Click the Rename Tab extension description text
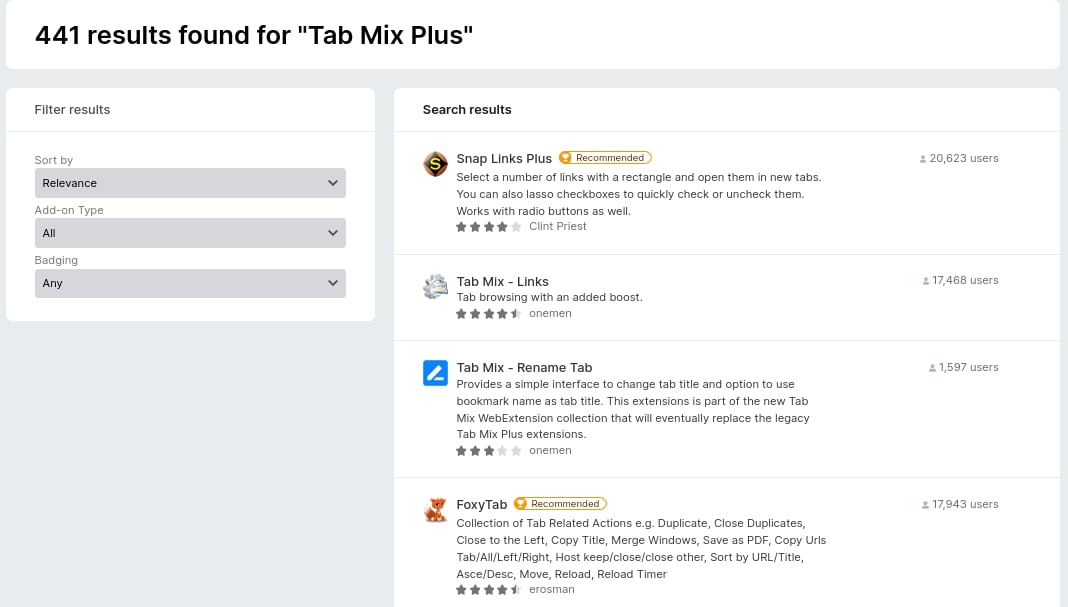Screen dimensions: 1068x607 tap(633, 409)
